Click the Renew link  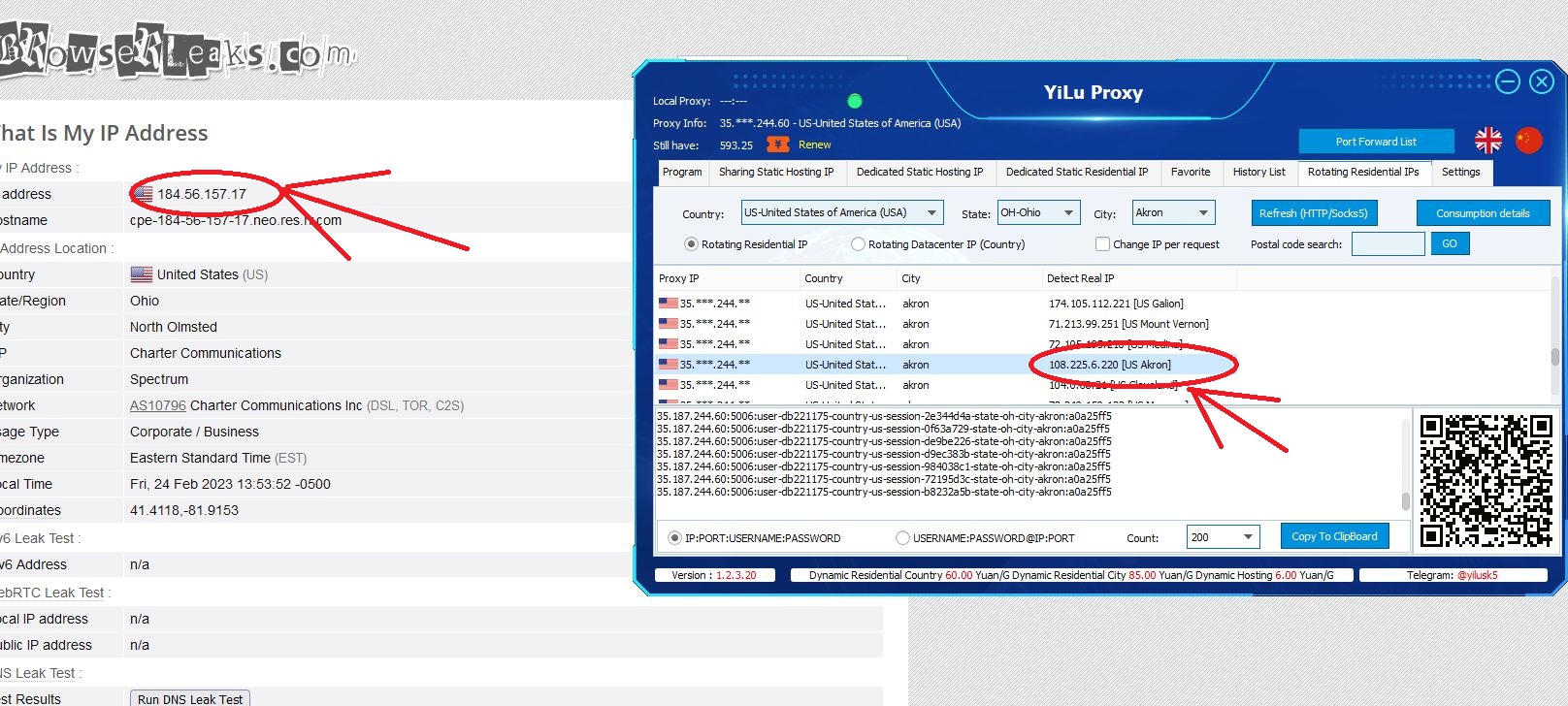pos(815,144)
